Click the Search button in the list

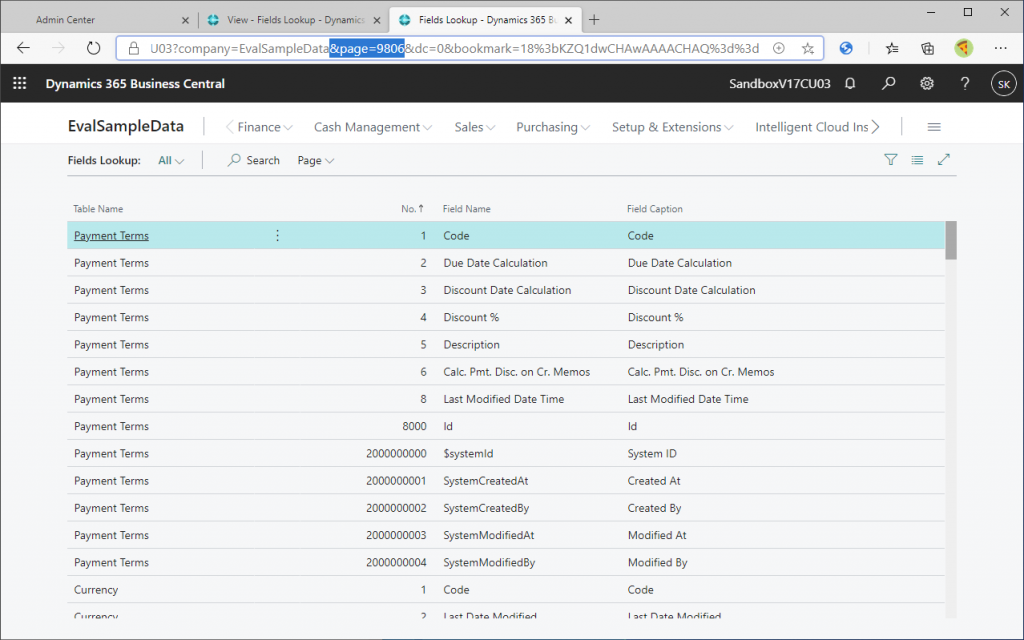[253, 160]
